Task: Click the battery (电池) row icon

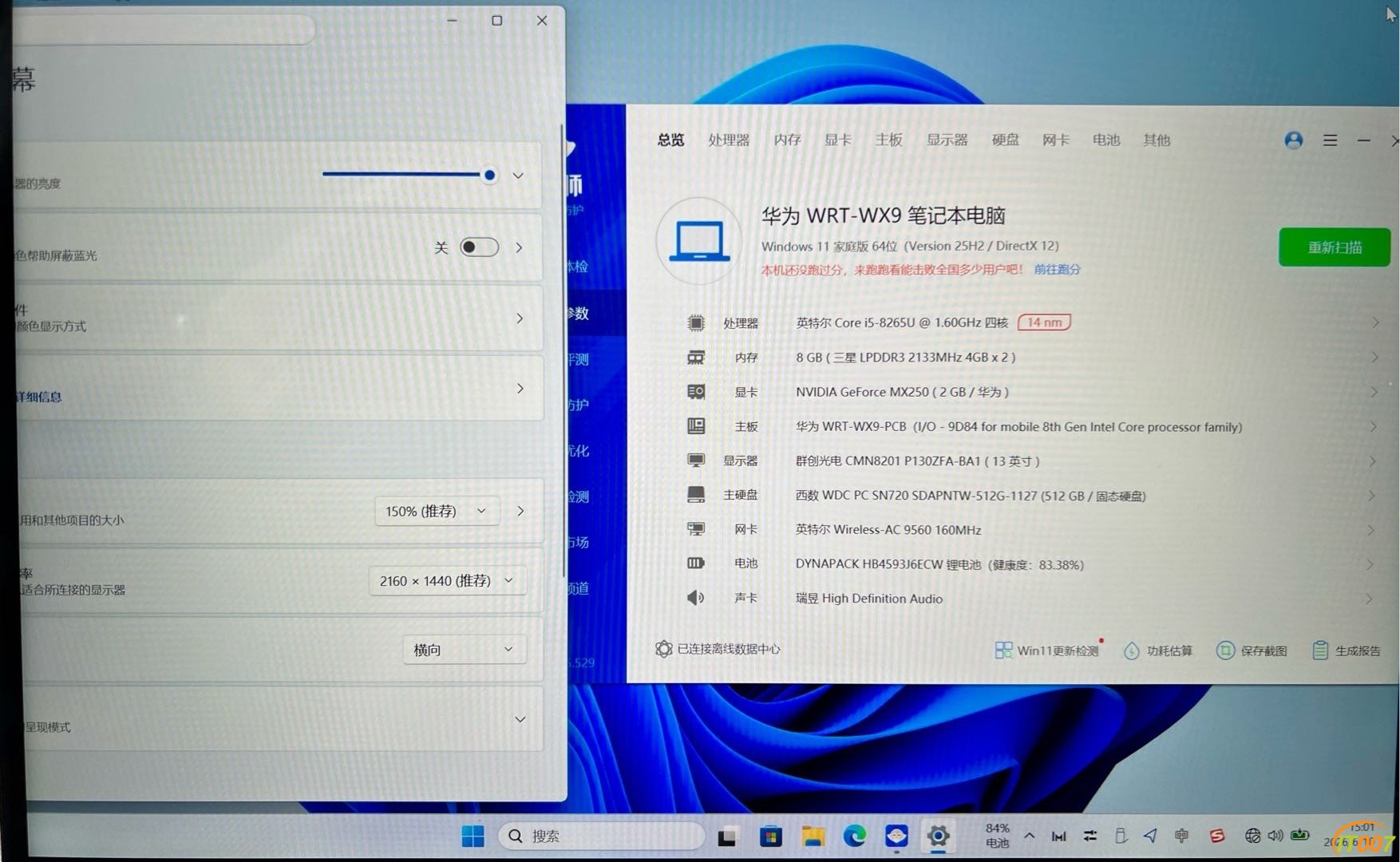Action: [696, 563]
